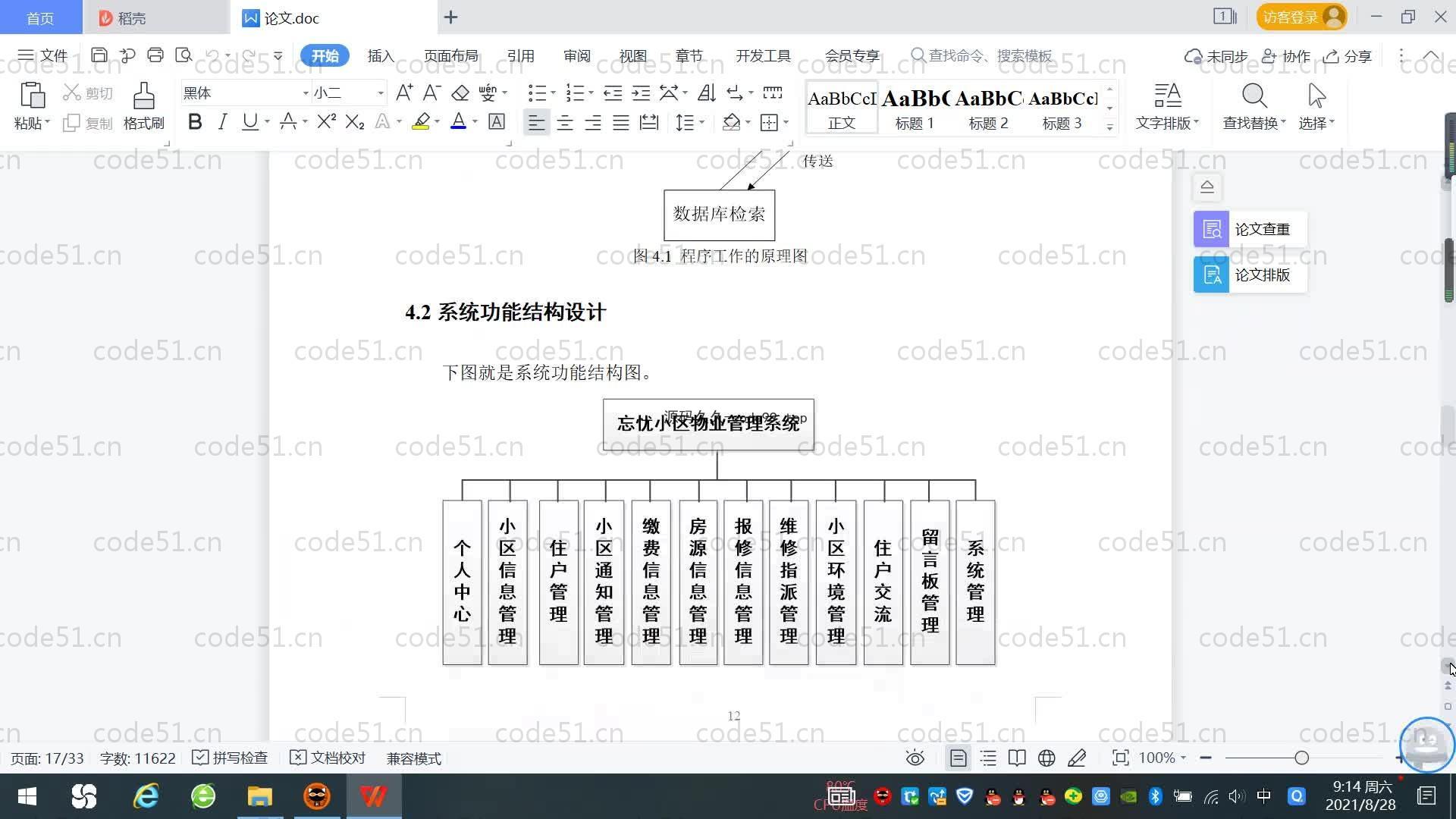Open the 论文排版 sidebar tool

coord(1250,275)
